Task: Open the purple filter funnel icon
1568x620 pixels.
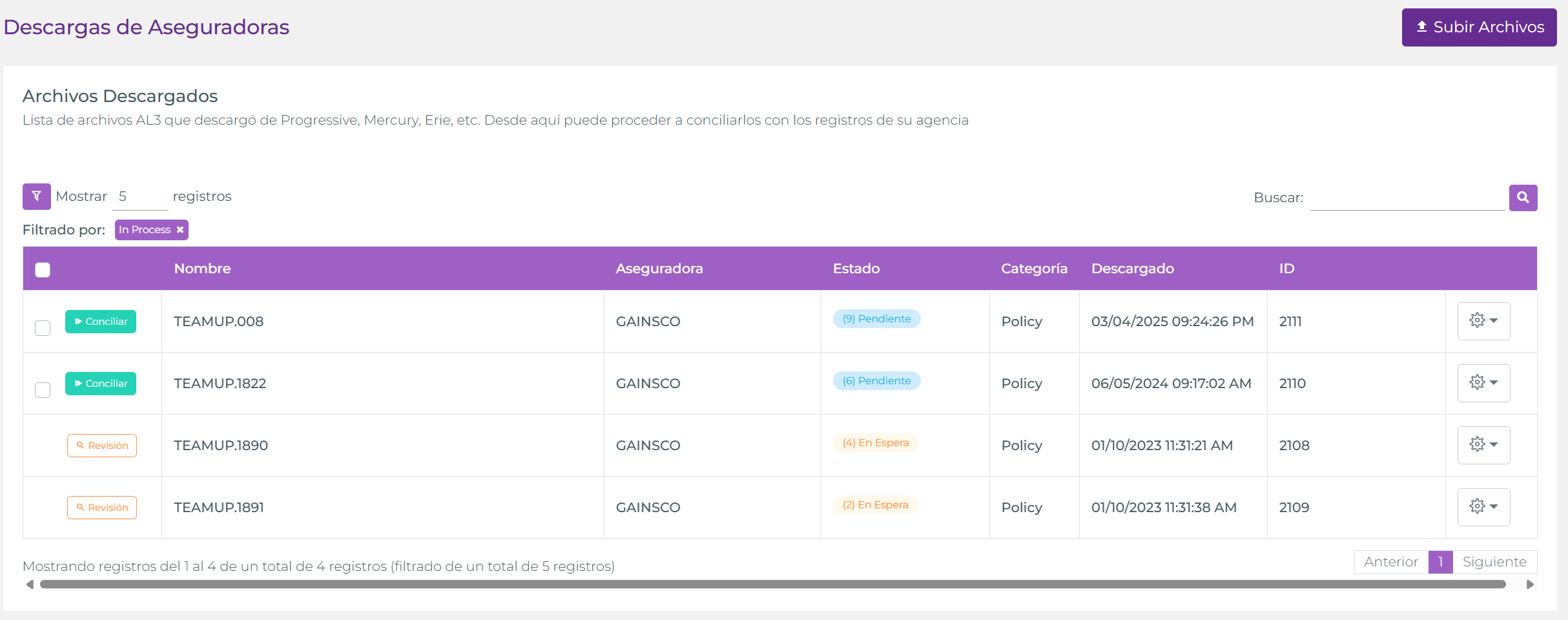Action: [36, 196]
